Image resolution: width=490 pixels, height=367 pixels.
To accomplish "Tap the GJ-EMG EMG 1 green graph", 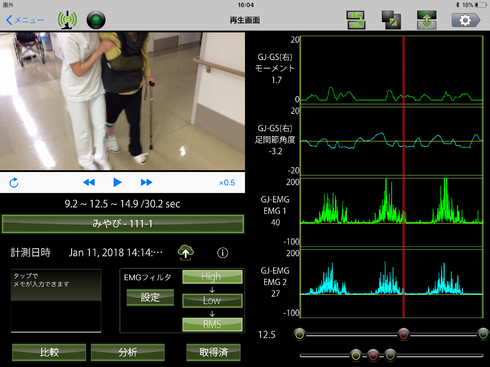I will (x=392, y=212).
